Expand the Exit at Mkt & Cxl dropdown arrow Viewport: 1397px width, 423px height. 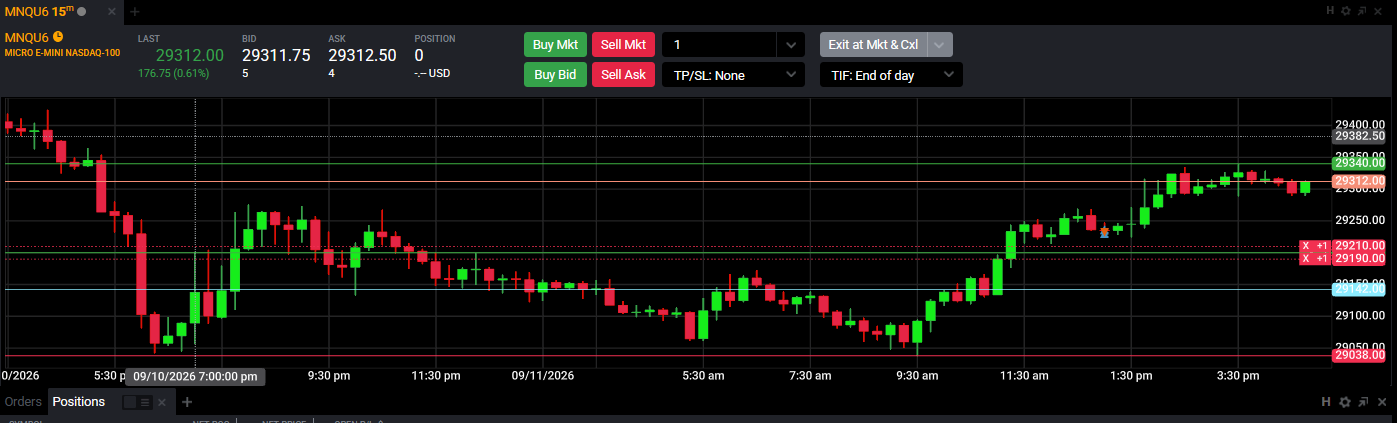[x=940, y=45]
